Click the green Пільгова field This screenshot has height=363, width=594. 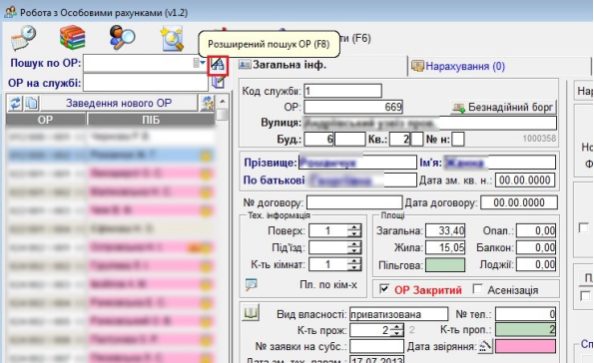445,264
